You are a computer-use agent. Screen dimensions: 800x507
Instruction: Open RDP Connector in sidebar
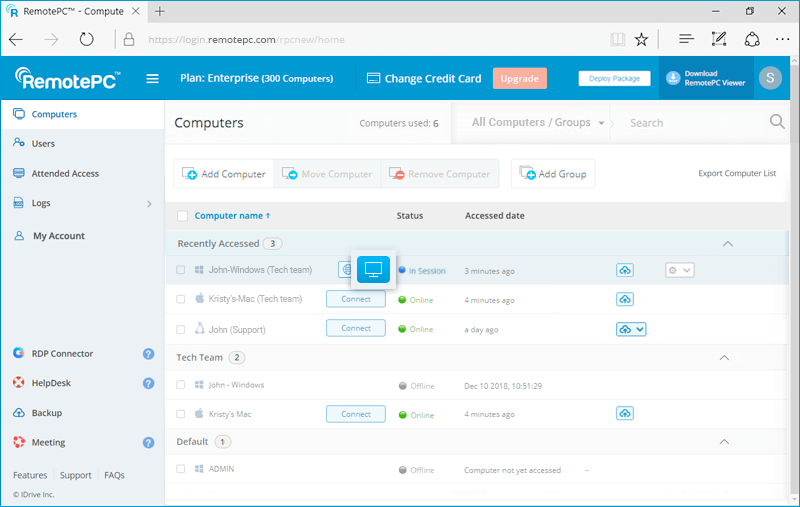point(62,353)
